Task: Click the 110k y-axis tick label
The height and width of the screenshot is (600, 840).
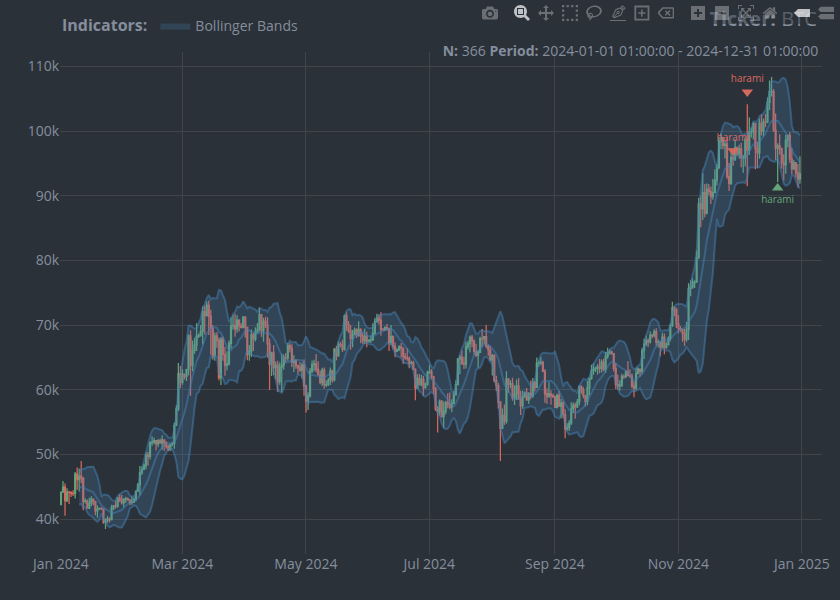Action: point(42,66)
